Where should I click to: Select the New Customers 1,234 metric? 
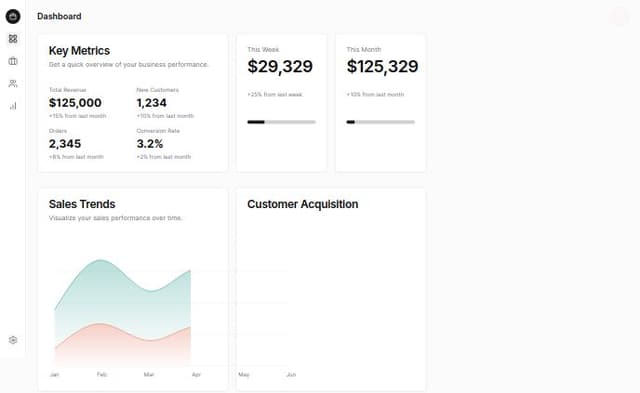165,103
